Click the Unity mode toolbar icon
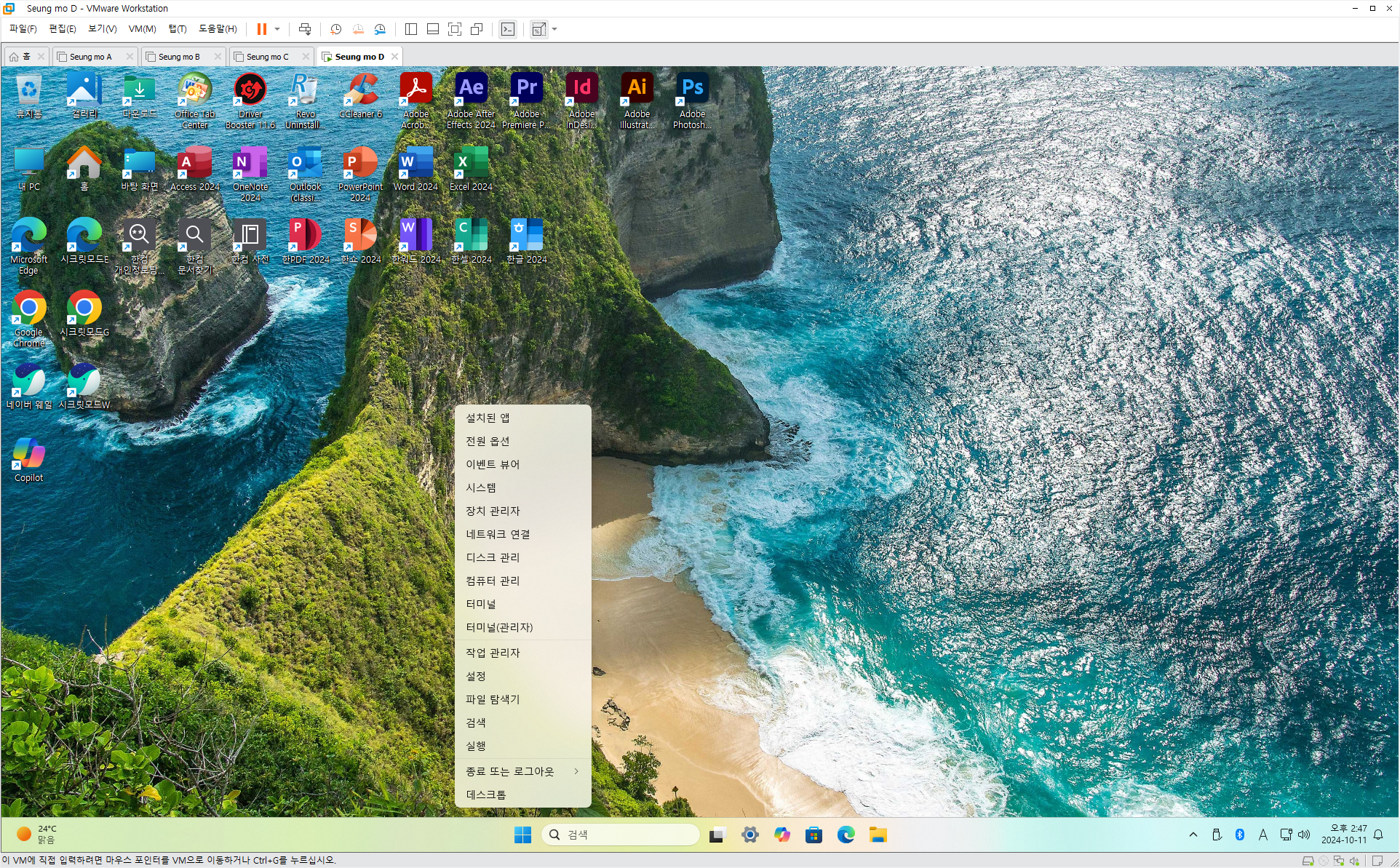This screenshot has height=868, width=1400. [x=477, y=29]
